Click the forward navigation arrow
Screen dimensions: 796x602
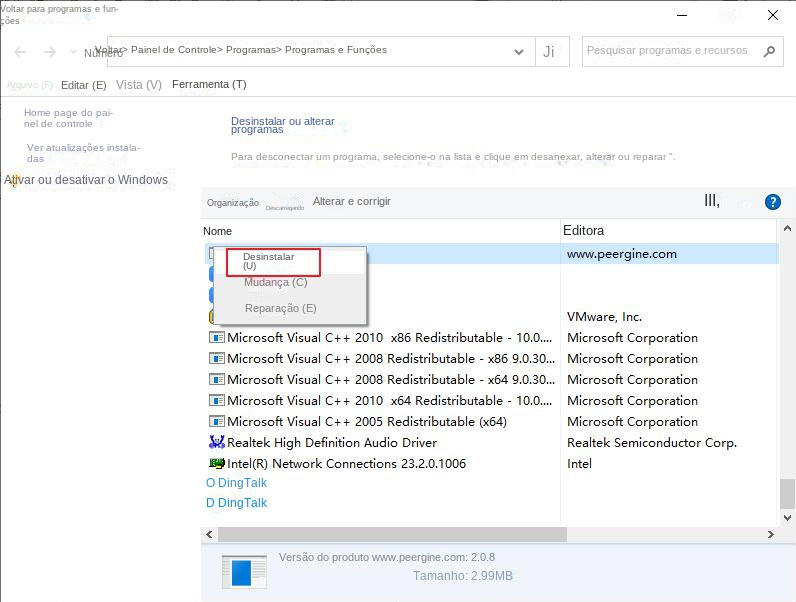click(49, 52)
